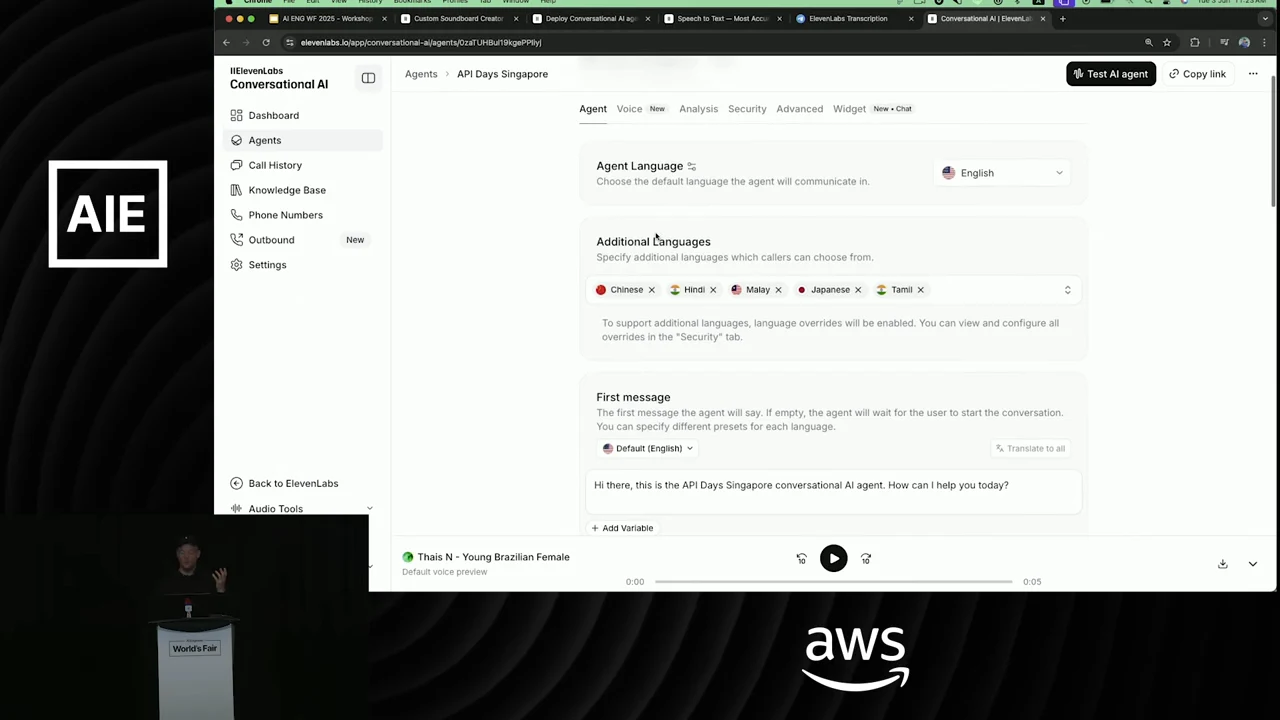
Task: Click Translate to all button
Action: [x=1030, y=448]
